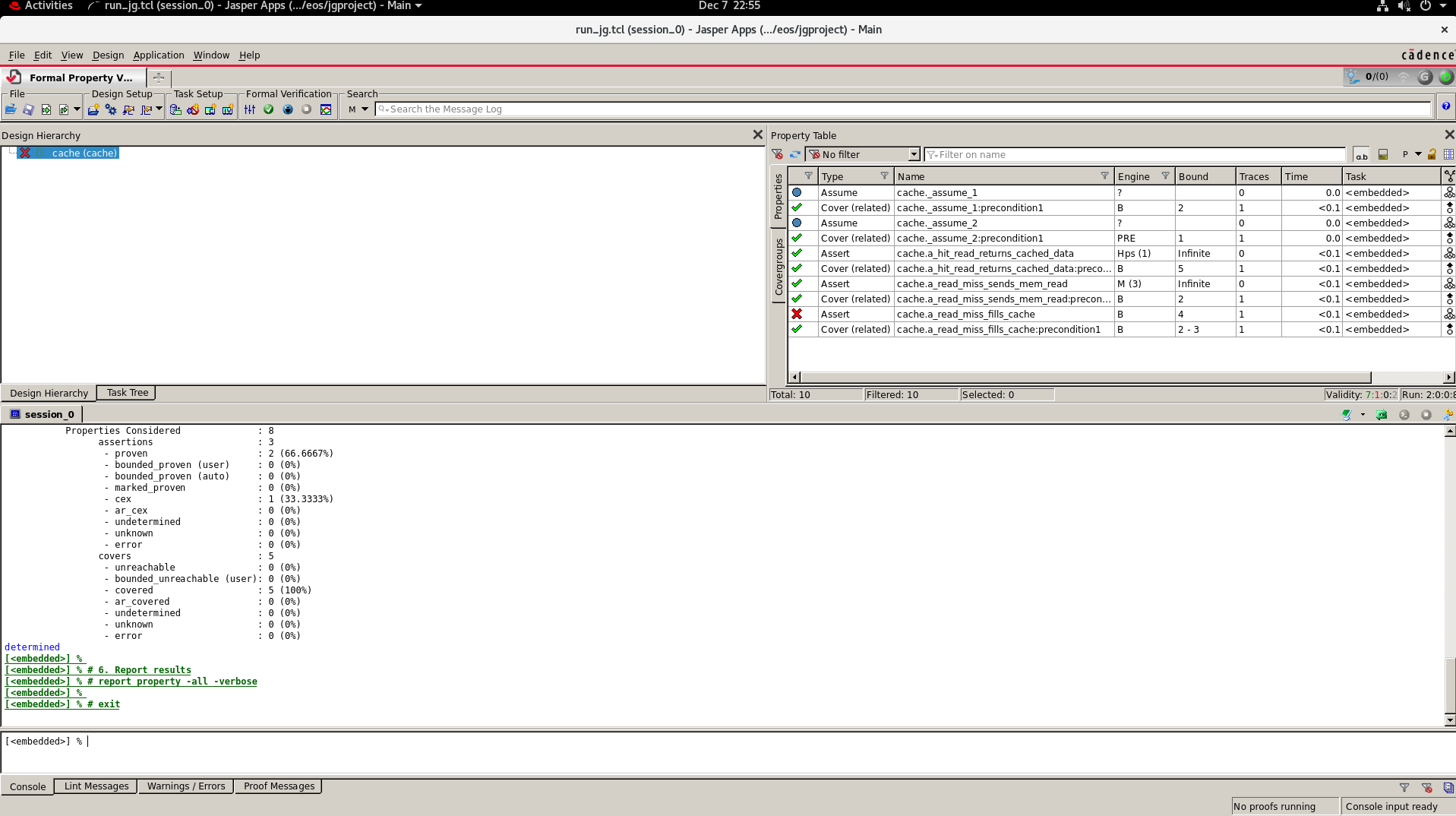Image resolution: width=1456 pixels, height=816 pixels.
Task: Switch to the Lint Messages tab
Action: (x=96, y=786)
